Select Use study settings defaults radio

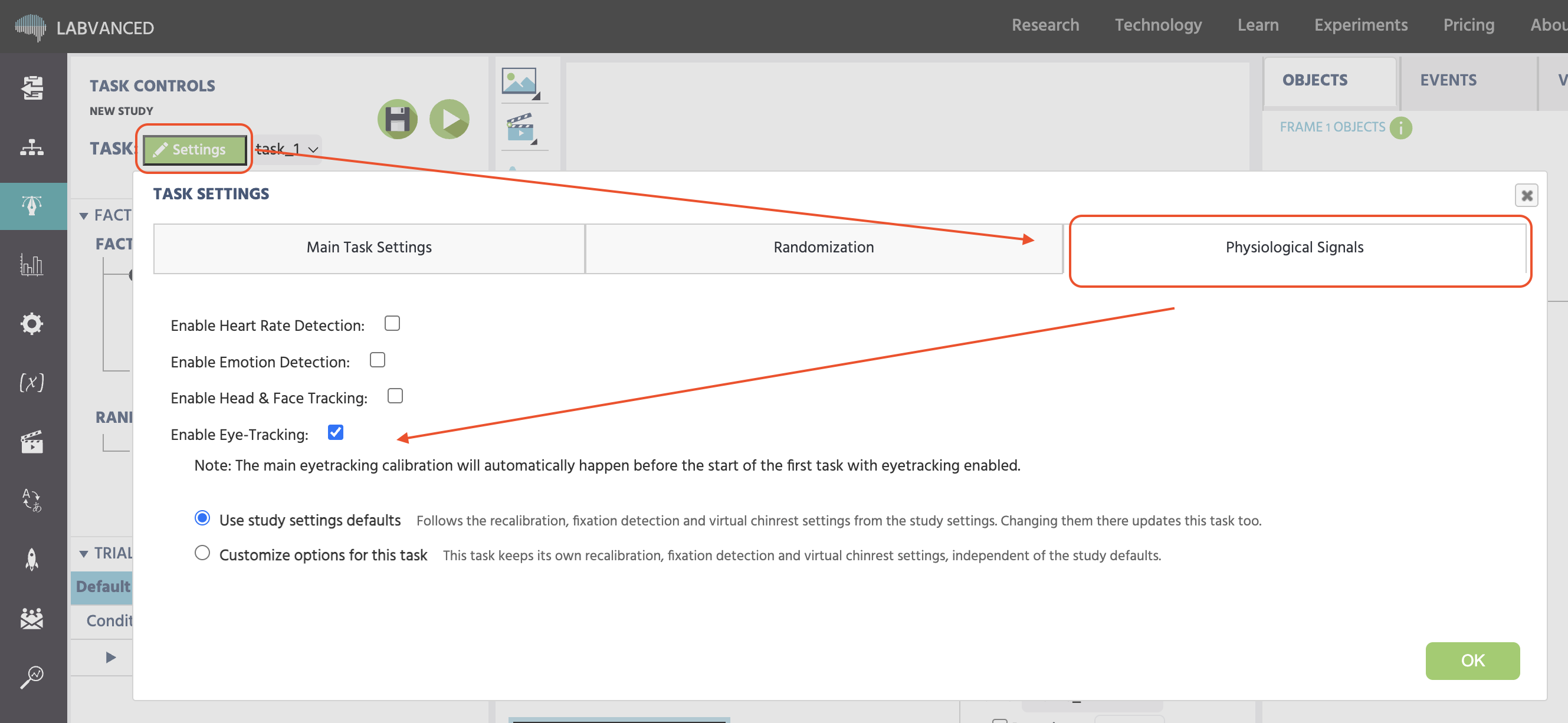tap(202, 518)
